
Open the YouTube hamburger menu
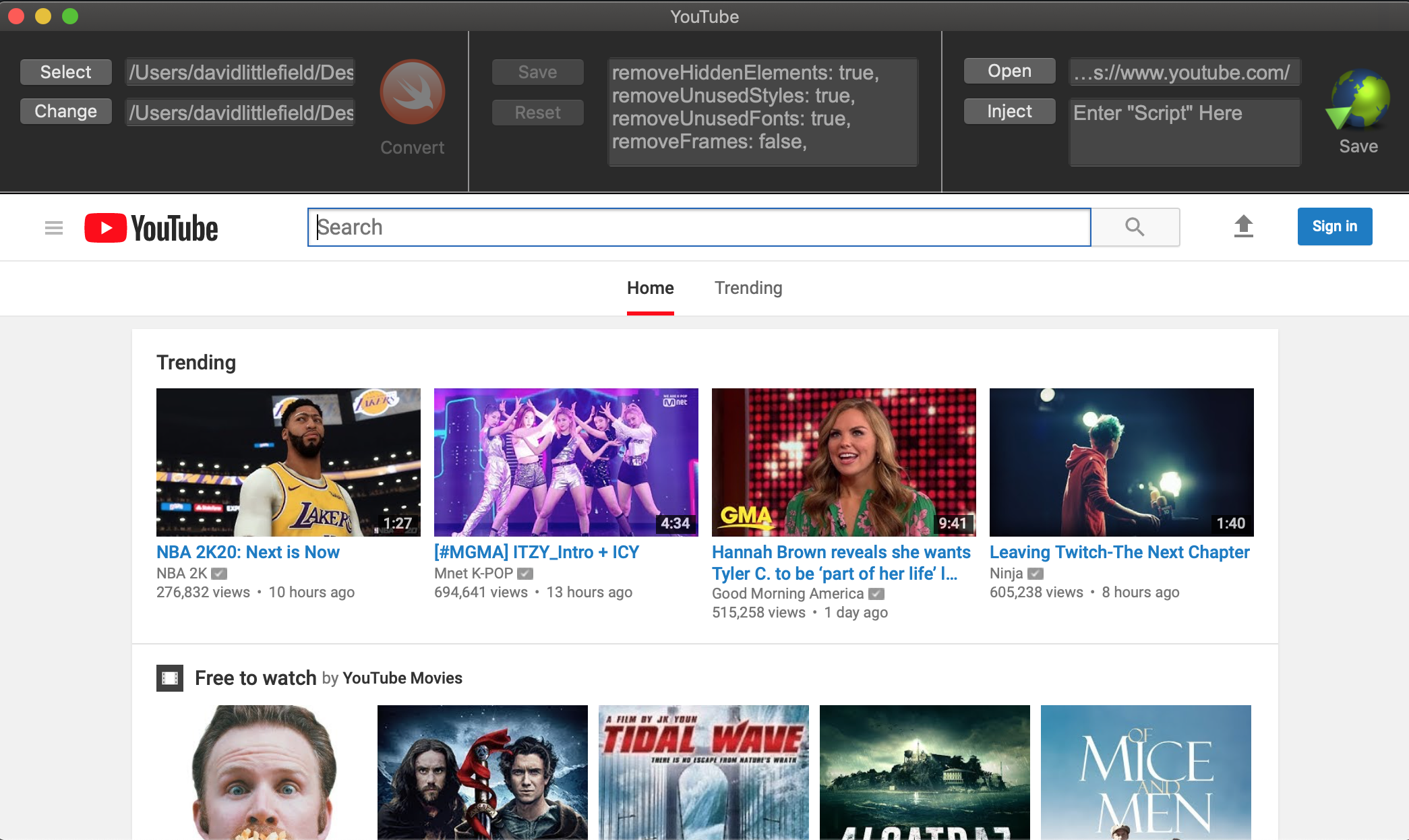[x=54, y=228]
